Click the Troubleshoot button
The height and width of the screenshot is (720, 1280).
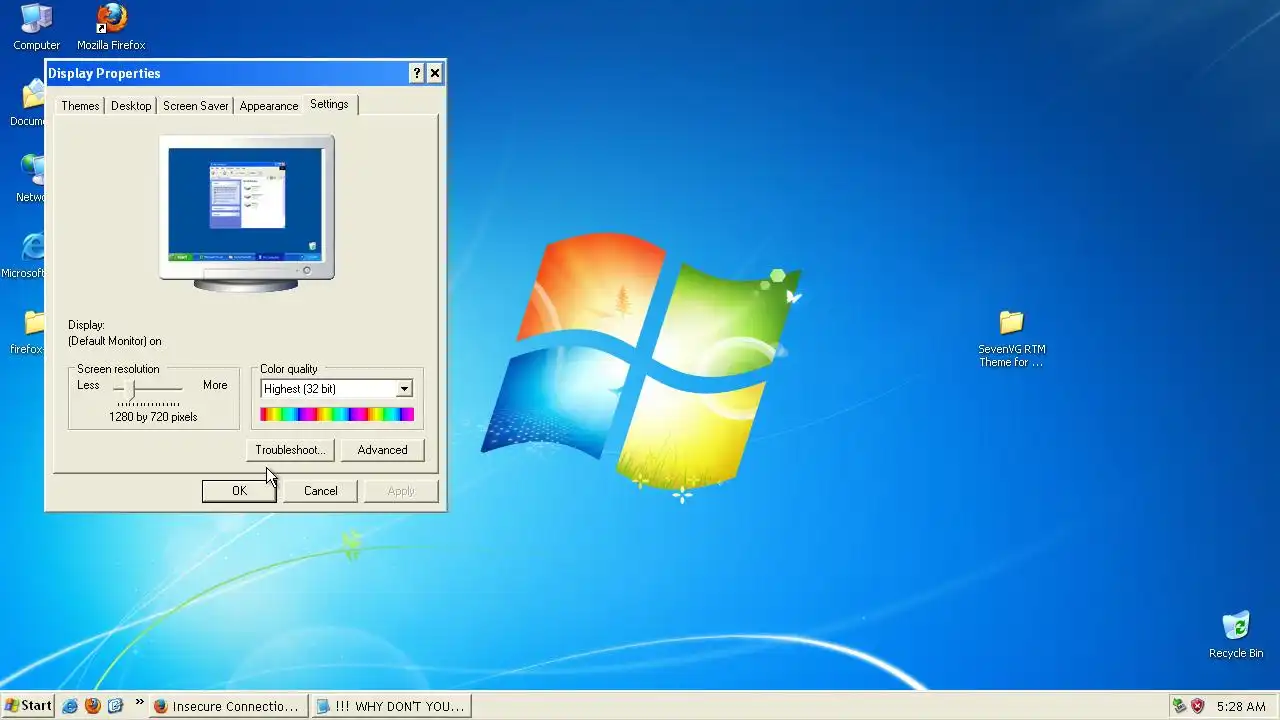(290, 450)
